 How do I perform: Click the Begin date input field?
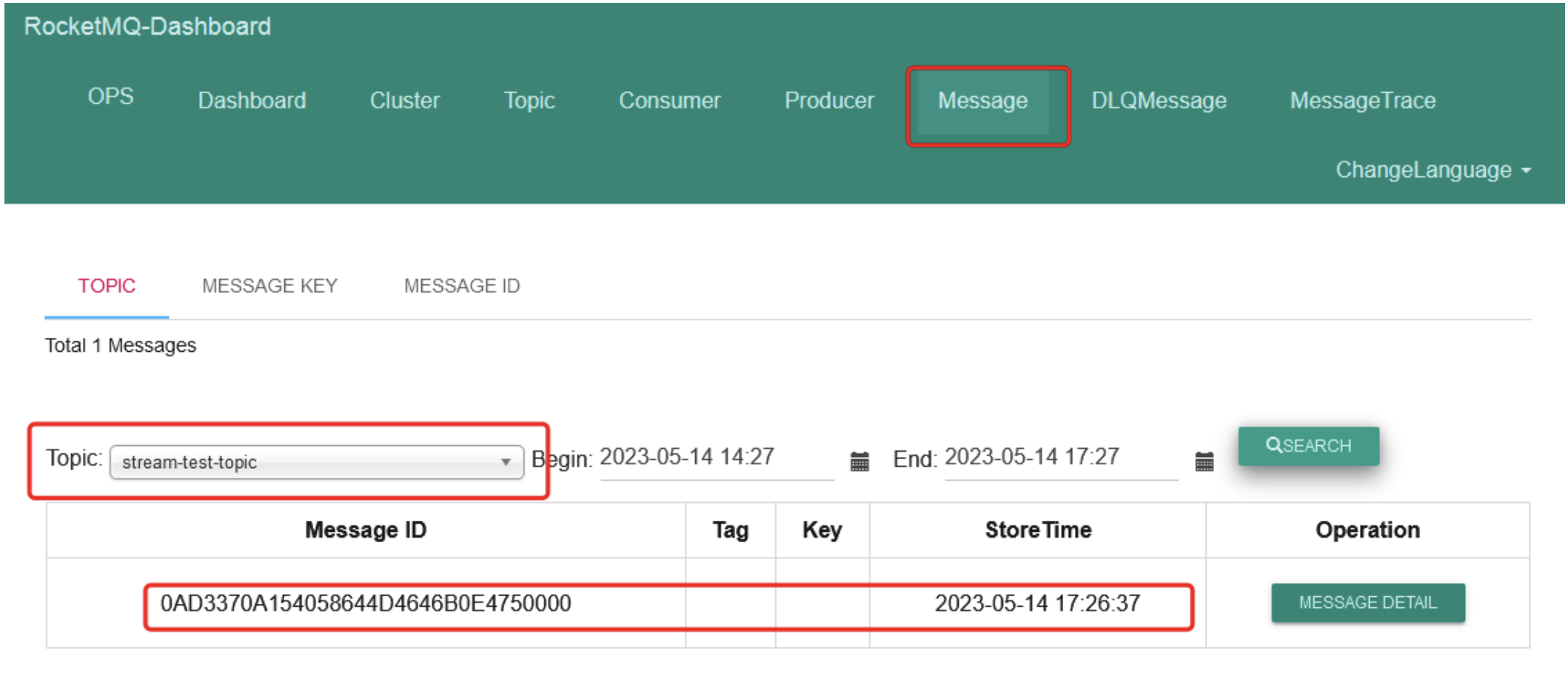click(x=717, y=458)
